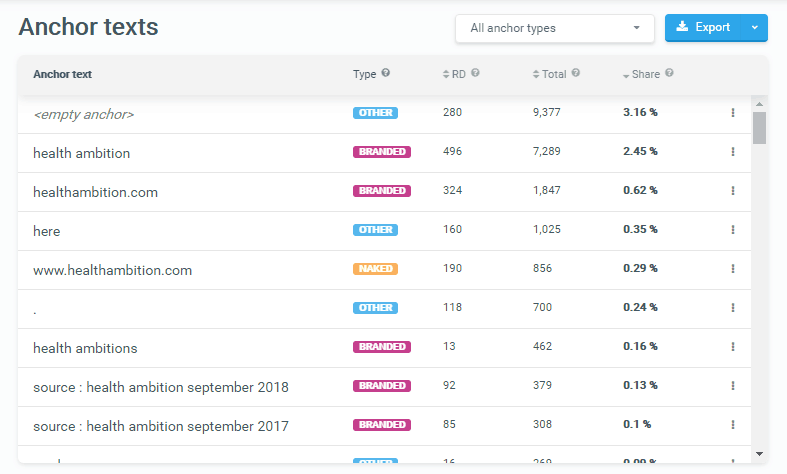Click help icon next to Type column
Image resolution: width=787 pixels, height=474 pixels.
coord(386,73)
